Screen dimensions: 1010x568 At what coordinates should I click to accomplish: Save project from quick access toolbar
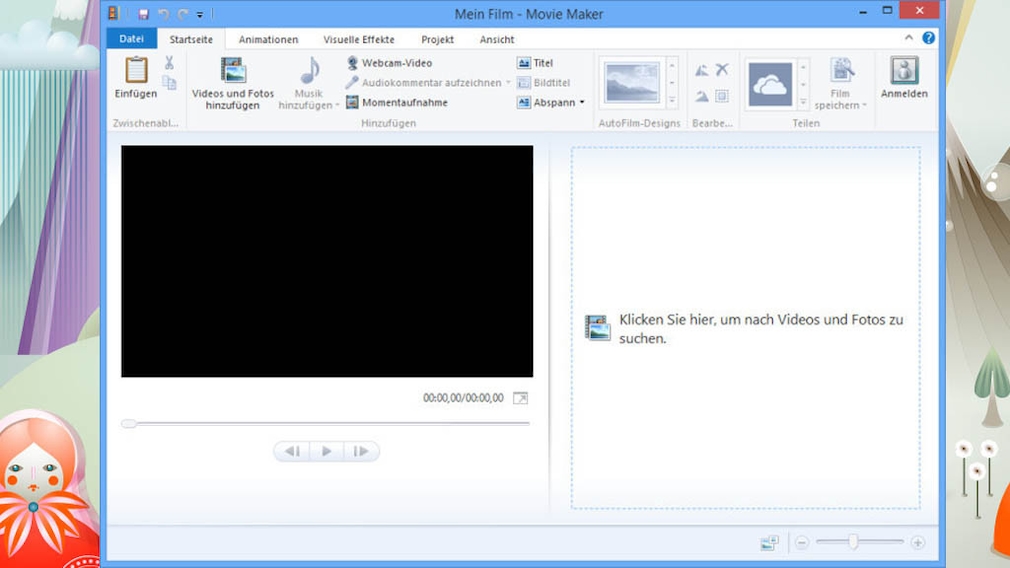(143, 14)
